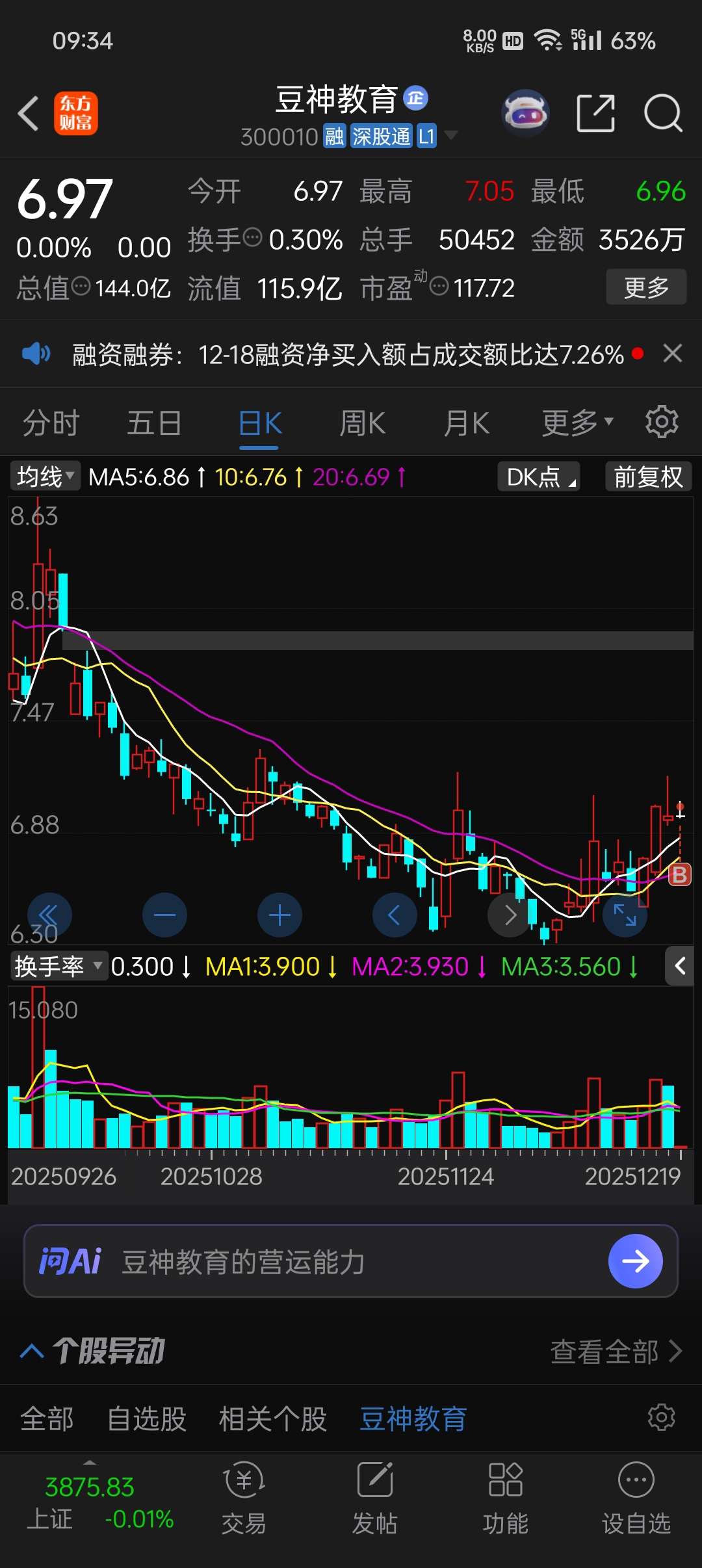Image resolution: width=702 pixels, height=1568 pixels.
Task: Tap the 问AI question input field
Action: click(x=351, y=1261)
